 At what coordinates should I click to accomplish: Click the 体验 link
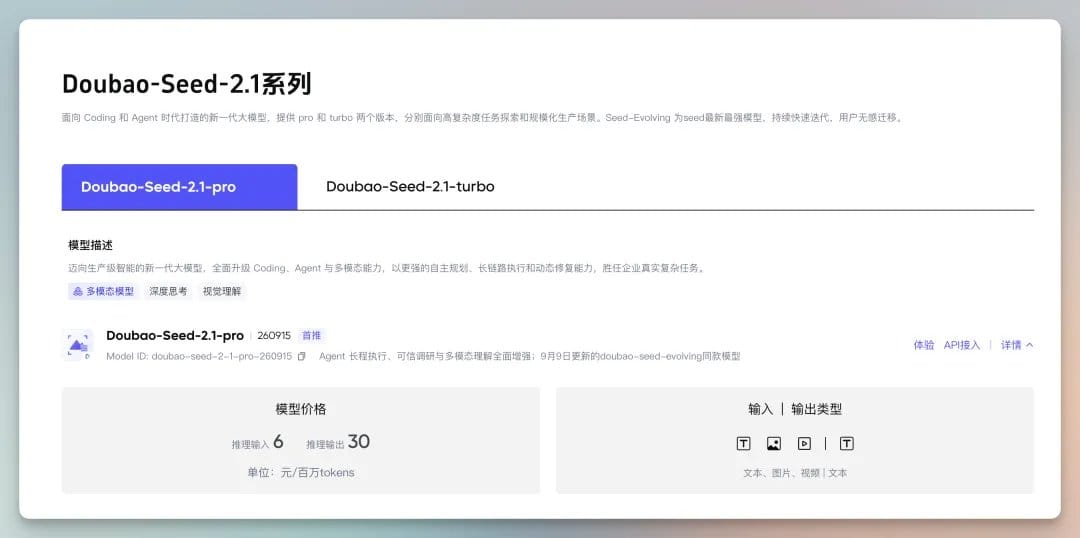[x=924, y=344]
